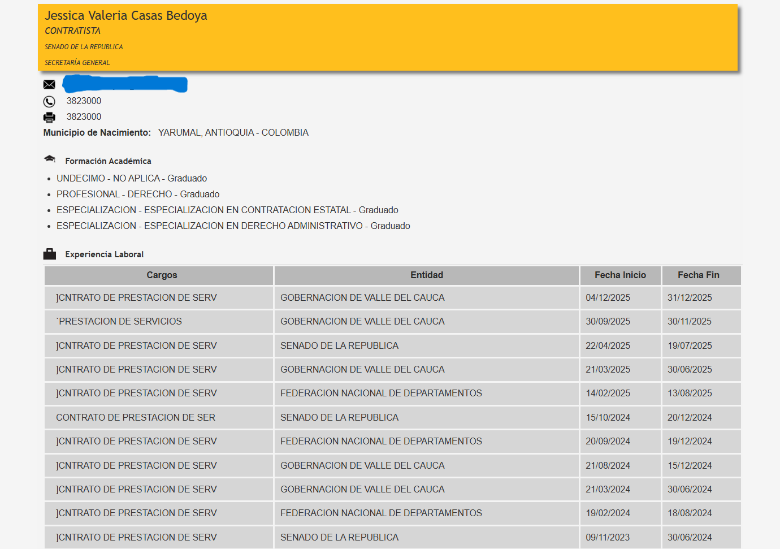Click the telephone icon

[49, 101]
